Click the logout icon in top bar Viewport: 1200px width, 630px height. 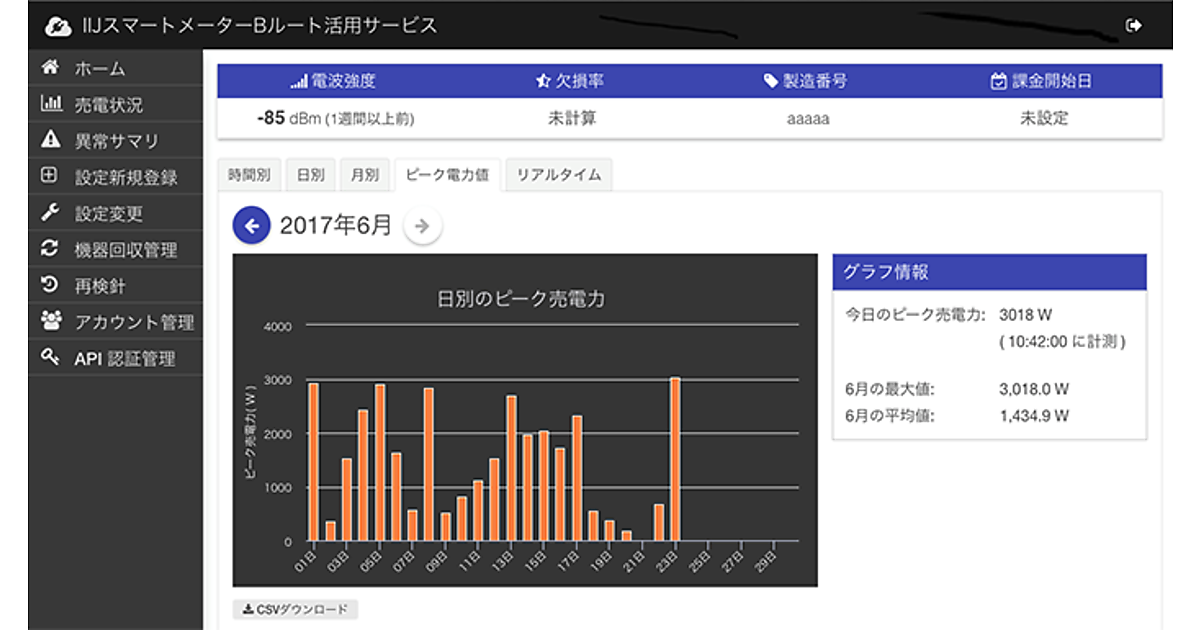(x=1133, y=26)
